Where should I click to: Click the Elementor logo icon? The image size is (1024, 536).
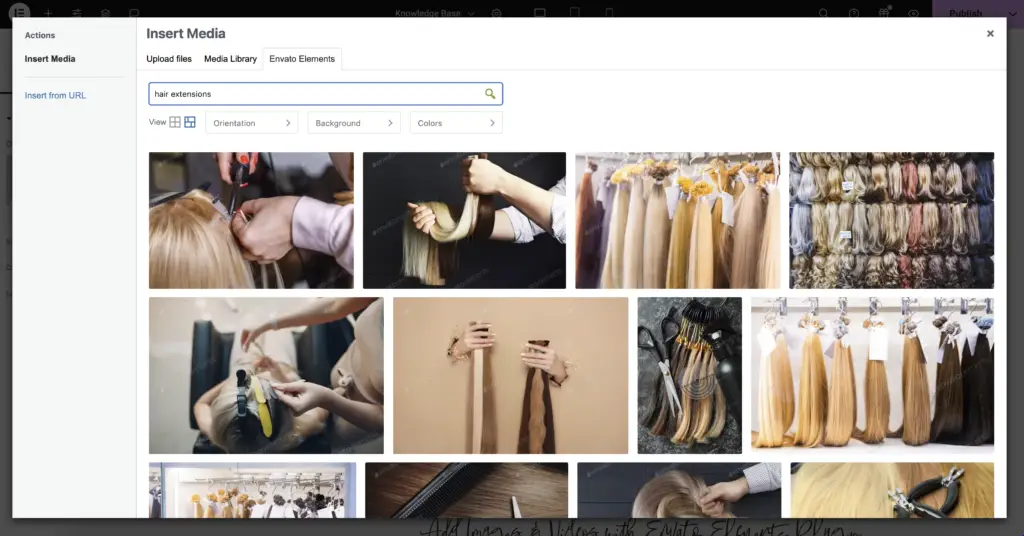[x=19, y=13]
